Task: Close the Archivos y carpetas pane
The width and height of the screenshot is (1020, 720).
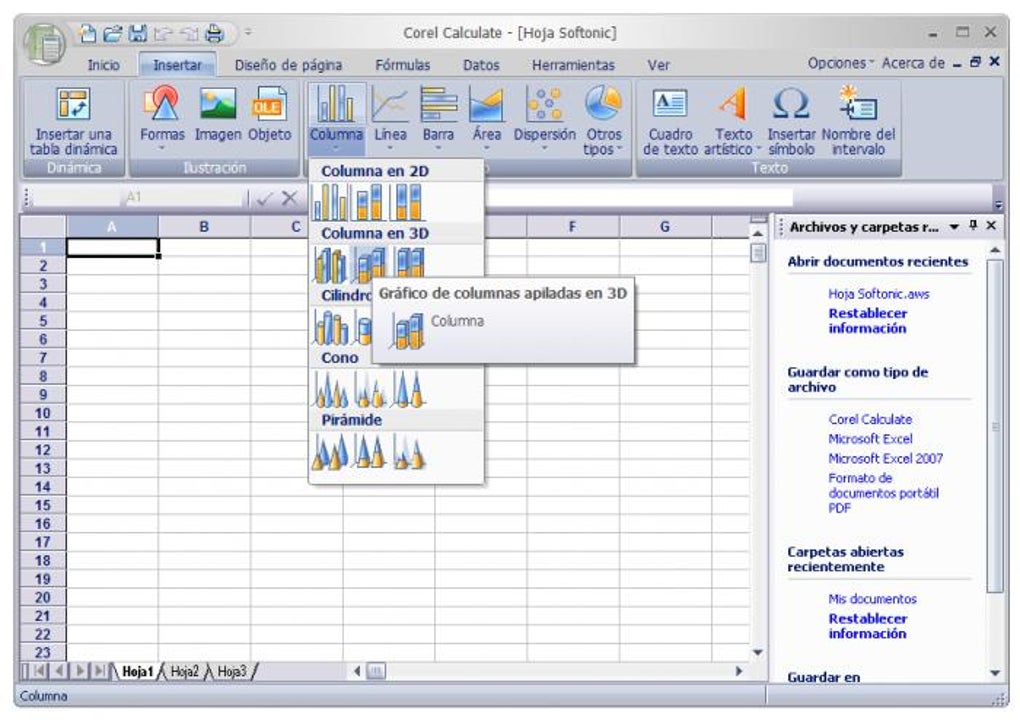Action: click(x=991, y=225)
